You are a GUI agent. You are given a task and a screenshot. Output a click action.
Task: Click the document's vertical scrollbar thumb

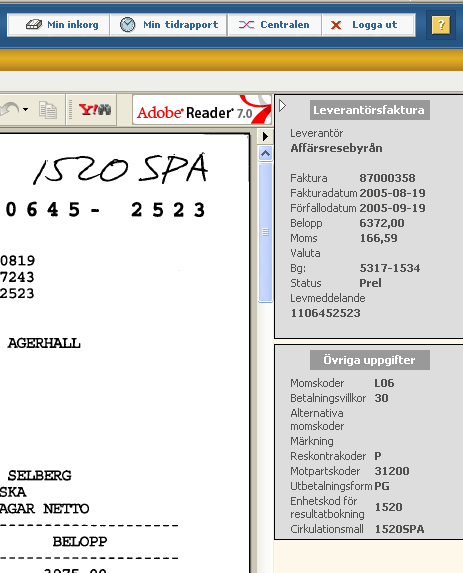tap(265, 232)
